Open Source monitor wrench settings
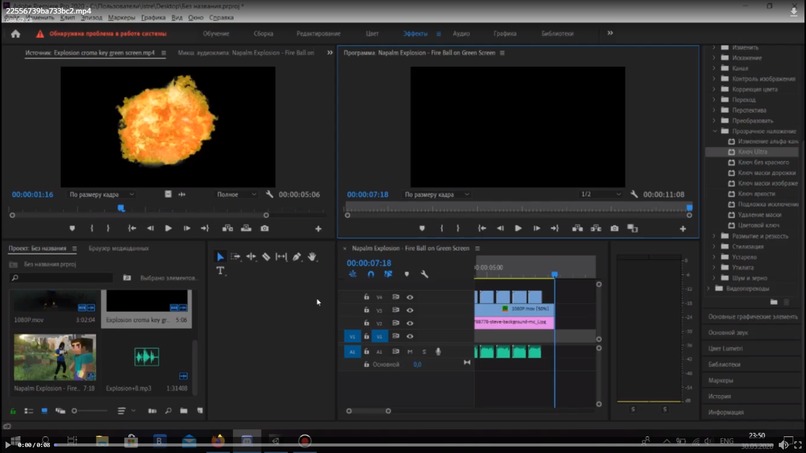 269,194
